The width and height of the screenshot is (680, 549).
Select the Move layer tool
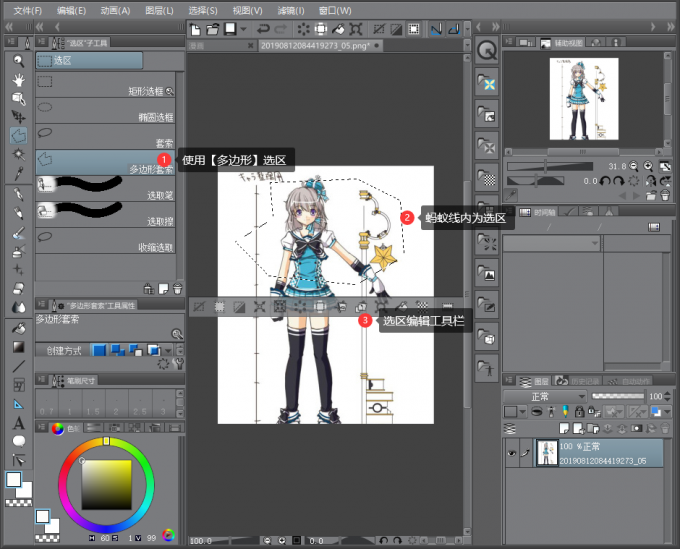click(x=18, y=117)
